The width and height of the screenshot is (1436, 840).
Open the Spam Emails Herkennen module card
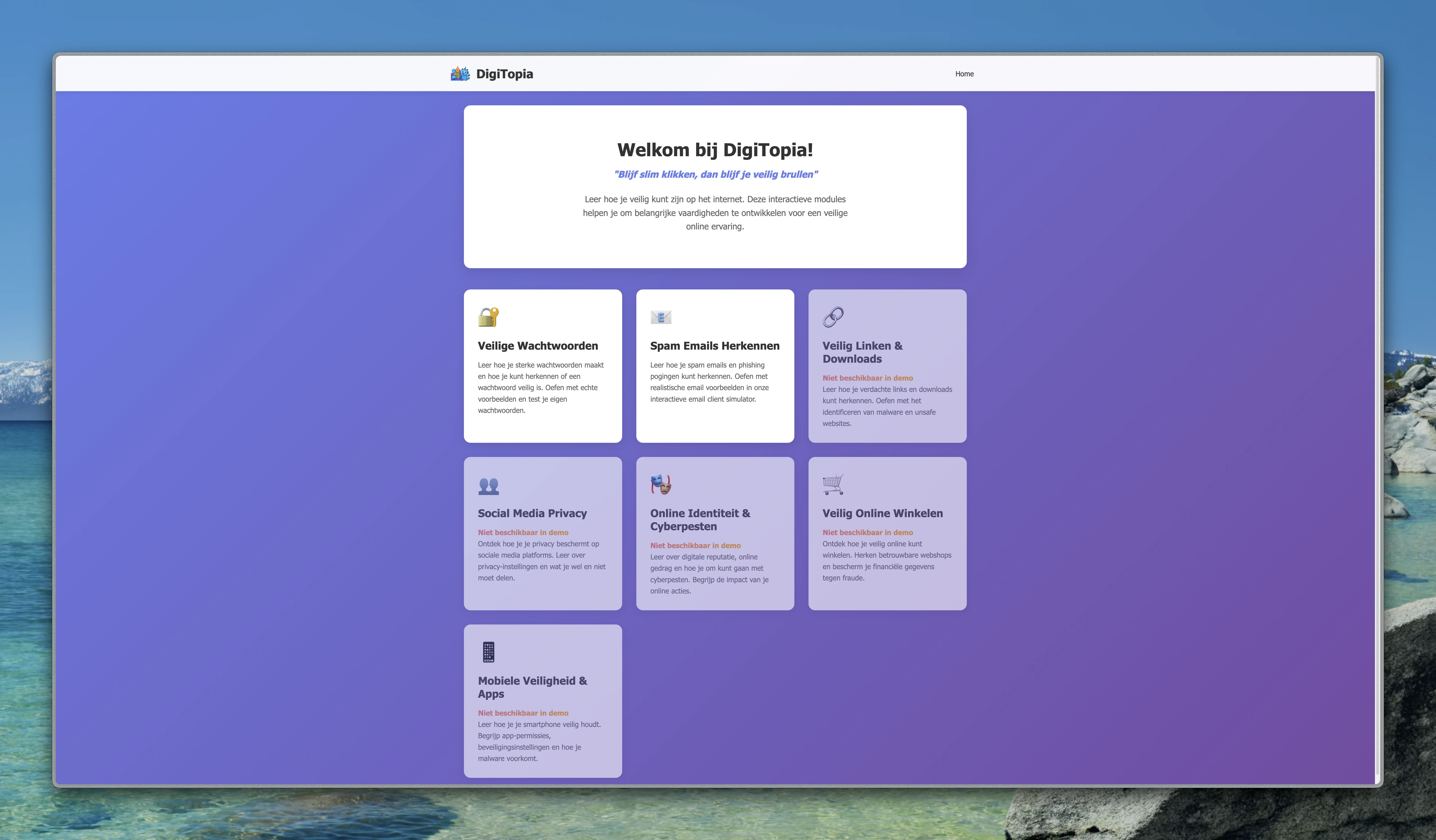point(715,366)
